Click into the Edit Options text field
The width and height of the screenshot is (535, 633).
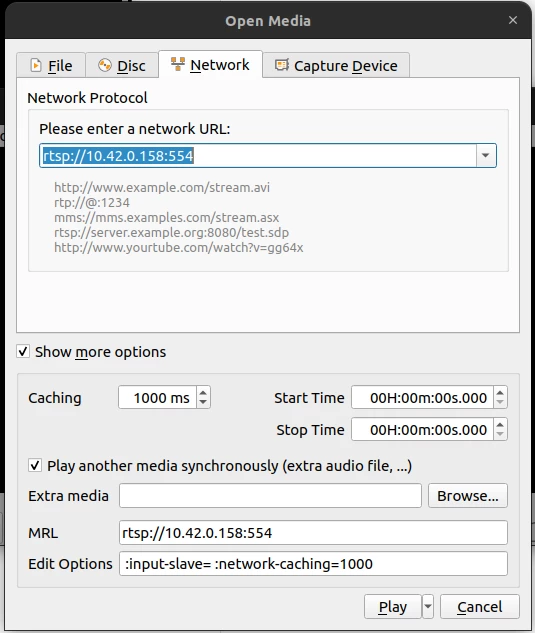(x=313, y=564)
